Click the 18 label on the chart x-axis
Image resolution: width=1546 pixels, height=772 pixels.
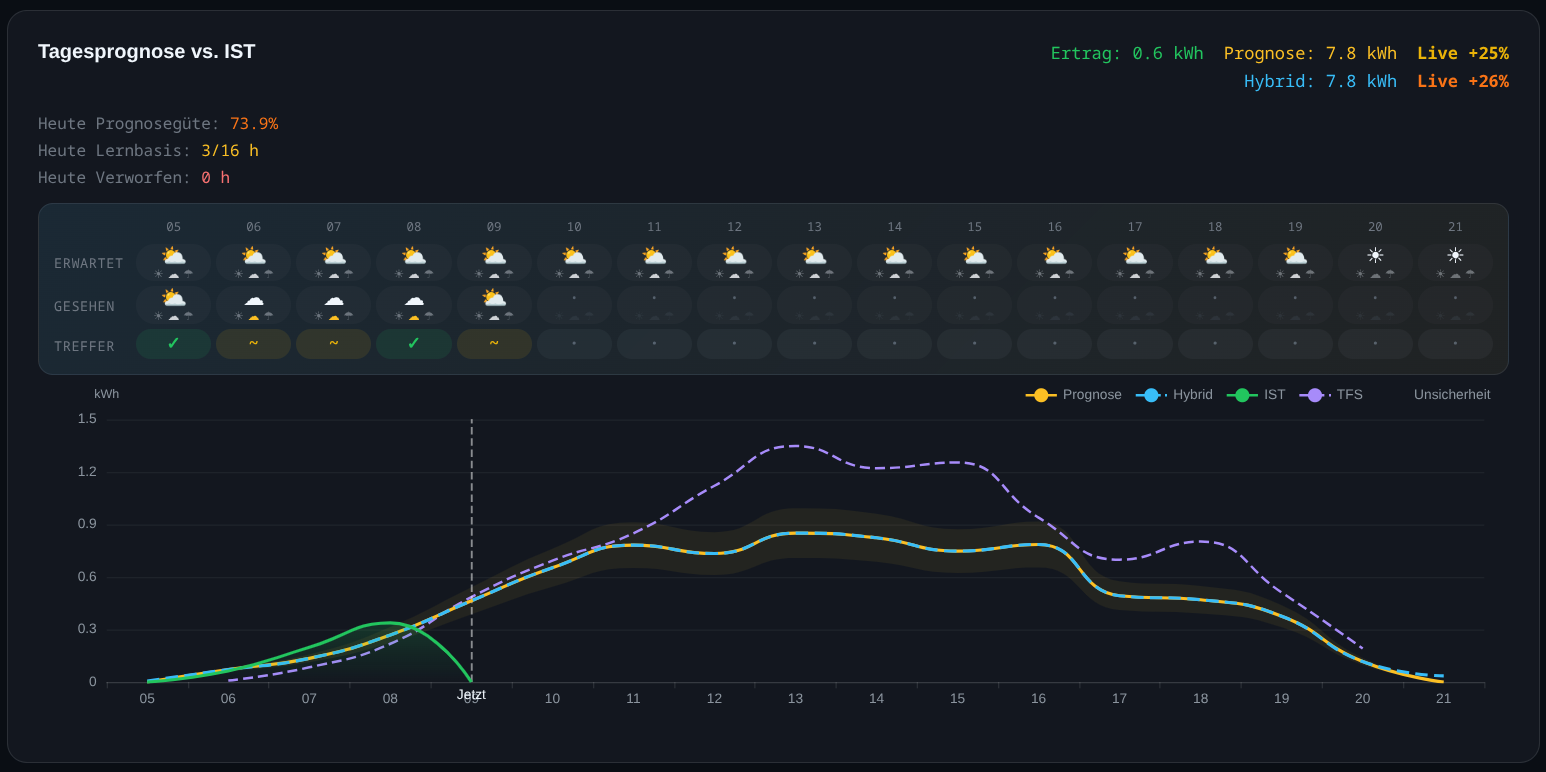pos(1200,698)
